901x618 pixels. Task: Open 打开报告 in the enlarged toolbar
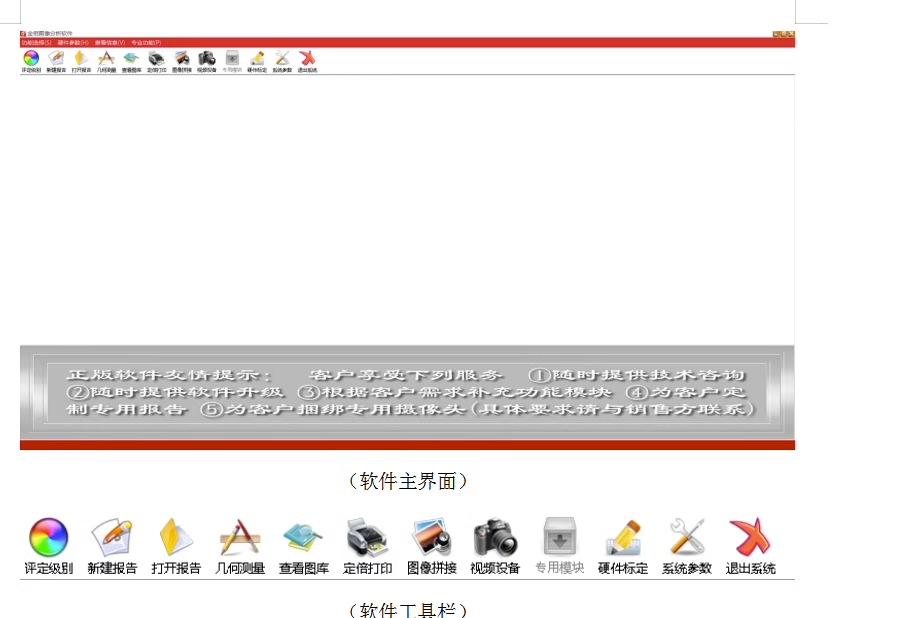[176, 538]
